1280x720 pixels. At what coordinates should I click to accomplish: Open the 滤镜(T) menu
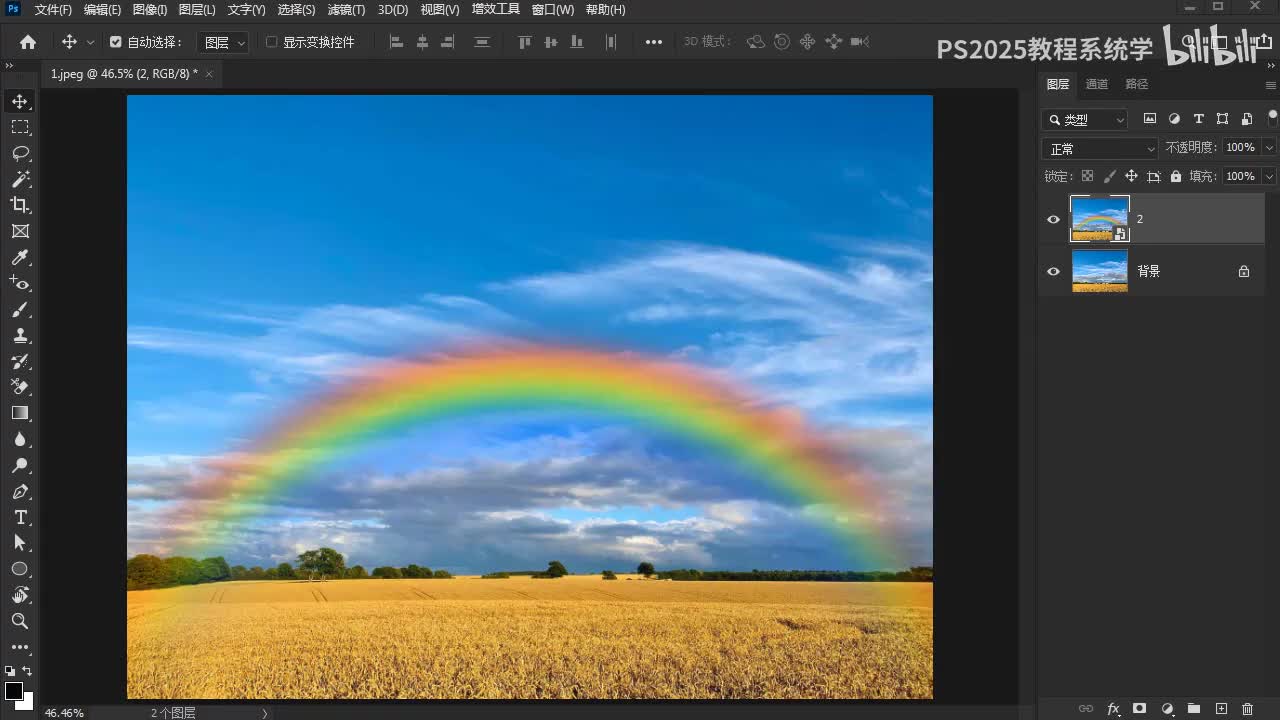tap(346, 10)
